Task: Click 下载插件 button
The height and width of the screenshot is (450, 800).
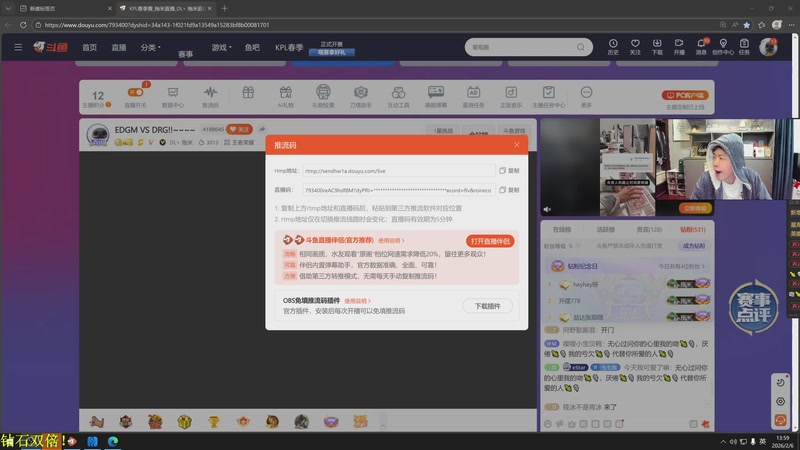Action: pos(487,306)
